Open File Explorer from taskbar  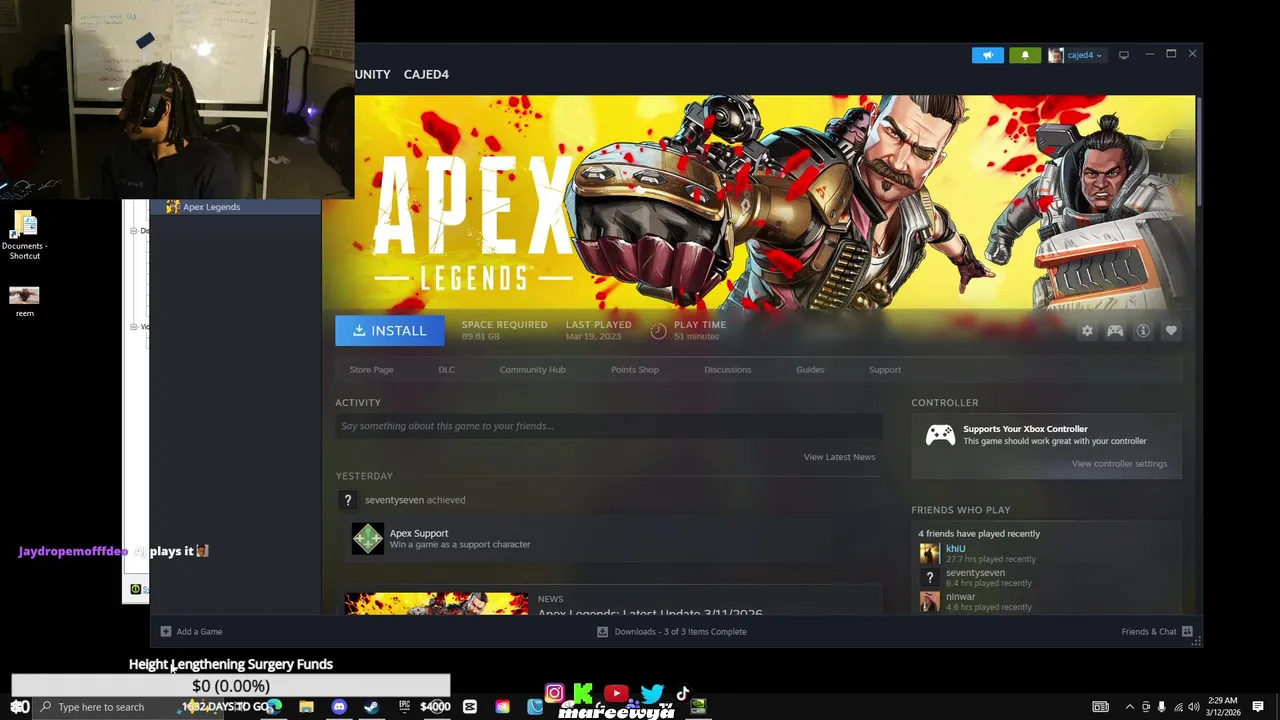point(306,707)
